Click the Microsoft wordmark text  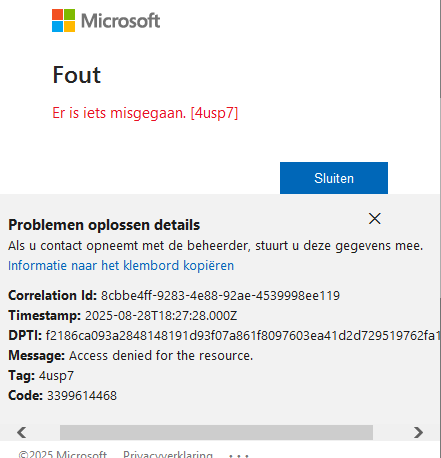coord(121,21)
